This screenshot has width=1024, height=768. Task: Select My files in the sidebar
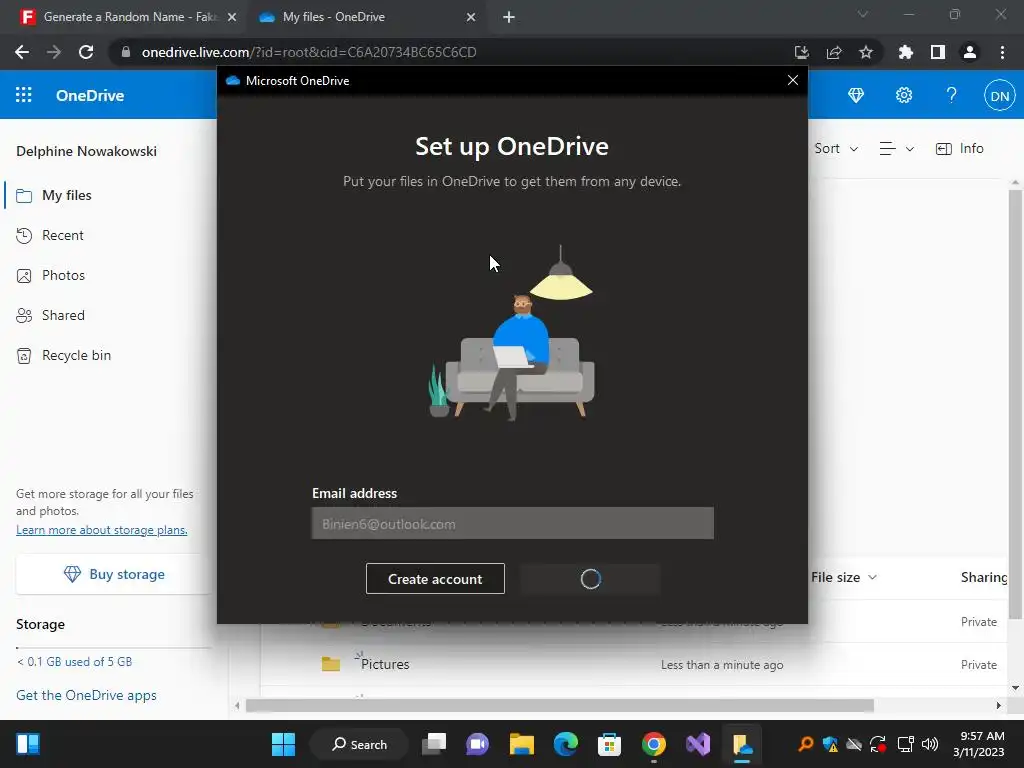(67, 195)
